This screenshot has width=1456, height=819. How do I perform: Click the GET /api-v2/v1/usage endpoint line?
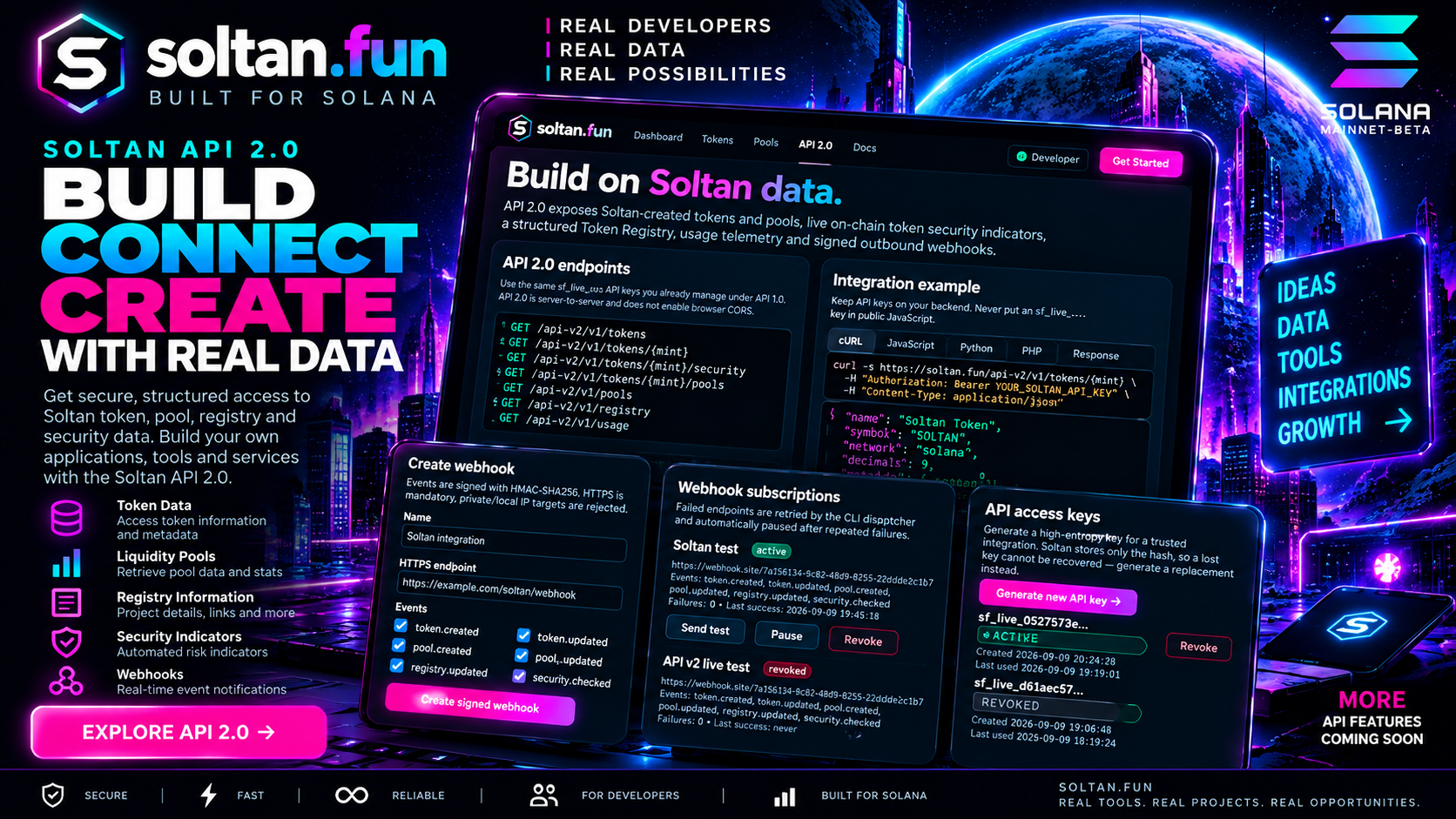[563, 421]
